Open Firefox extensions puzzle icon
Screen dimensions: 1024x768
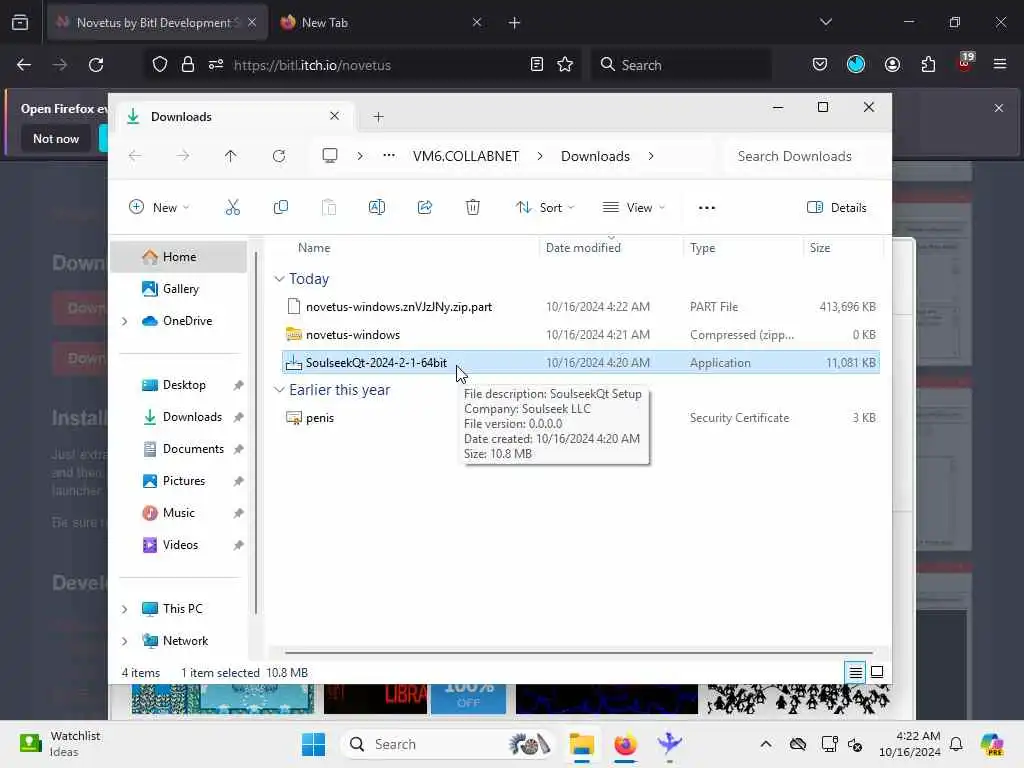(x=928, y=64)
